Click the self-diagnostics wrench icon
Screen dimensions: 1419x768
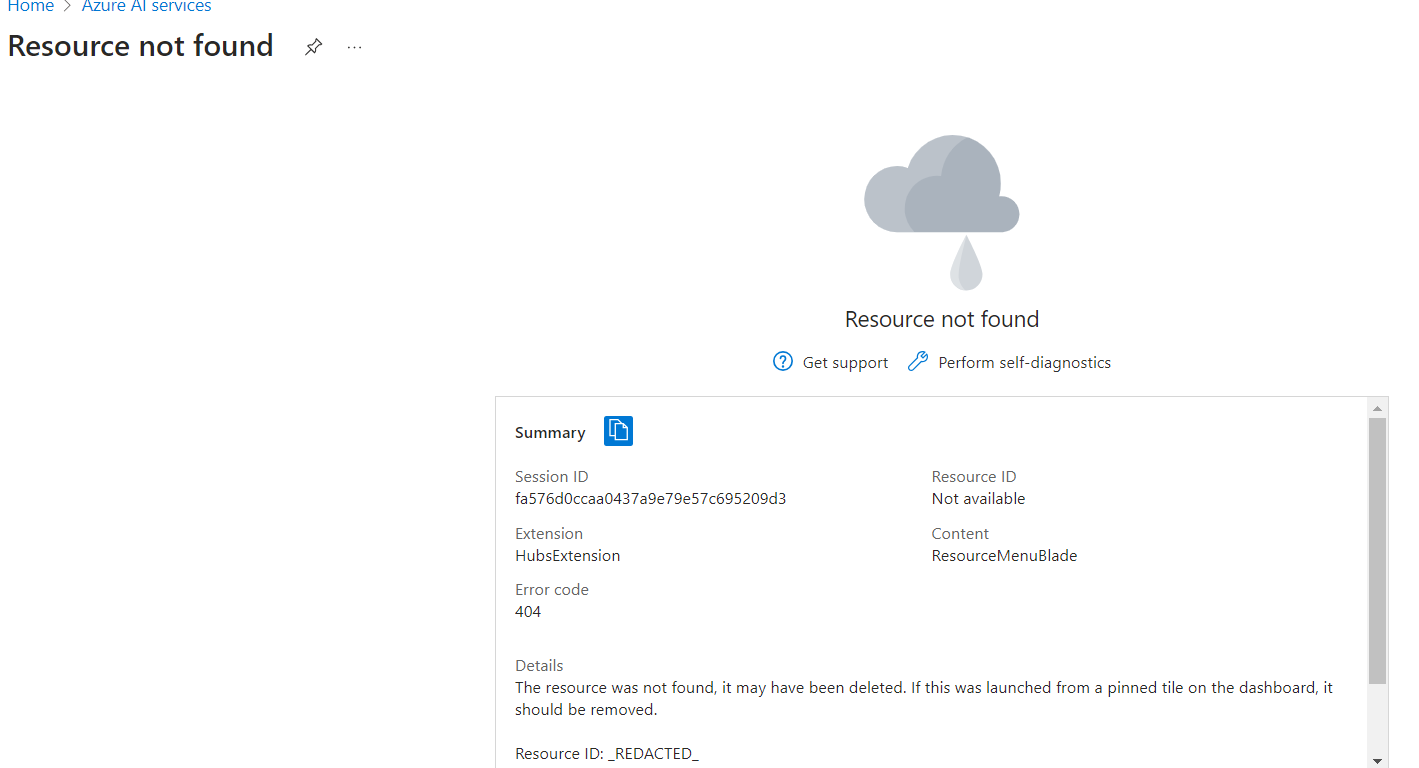(917, 362)
